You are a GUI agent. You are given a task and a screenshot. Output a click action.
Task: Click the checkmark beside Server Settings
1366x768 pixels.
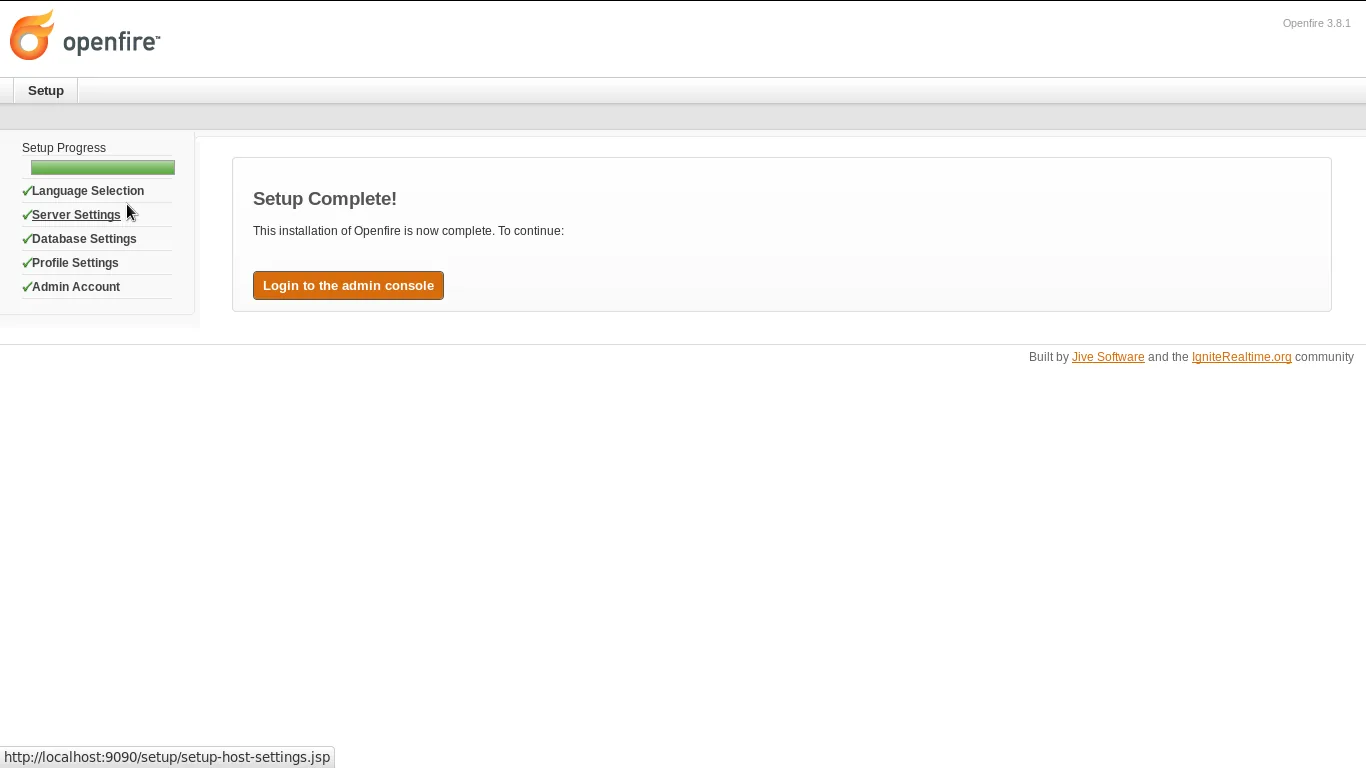click(27, 215)
